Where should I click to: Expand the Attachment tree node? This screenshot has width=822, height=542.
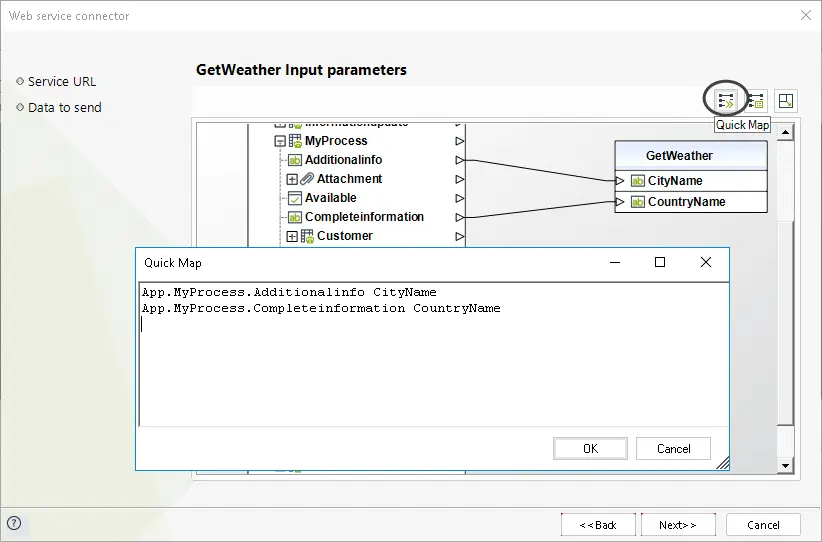click(292, 179)
